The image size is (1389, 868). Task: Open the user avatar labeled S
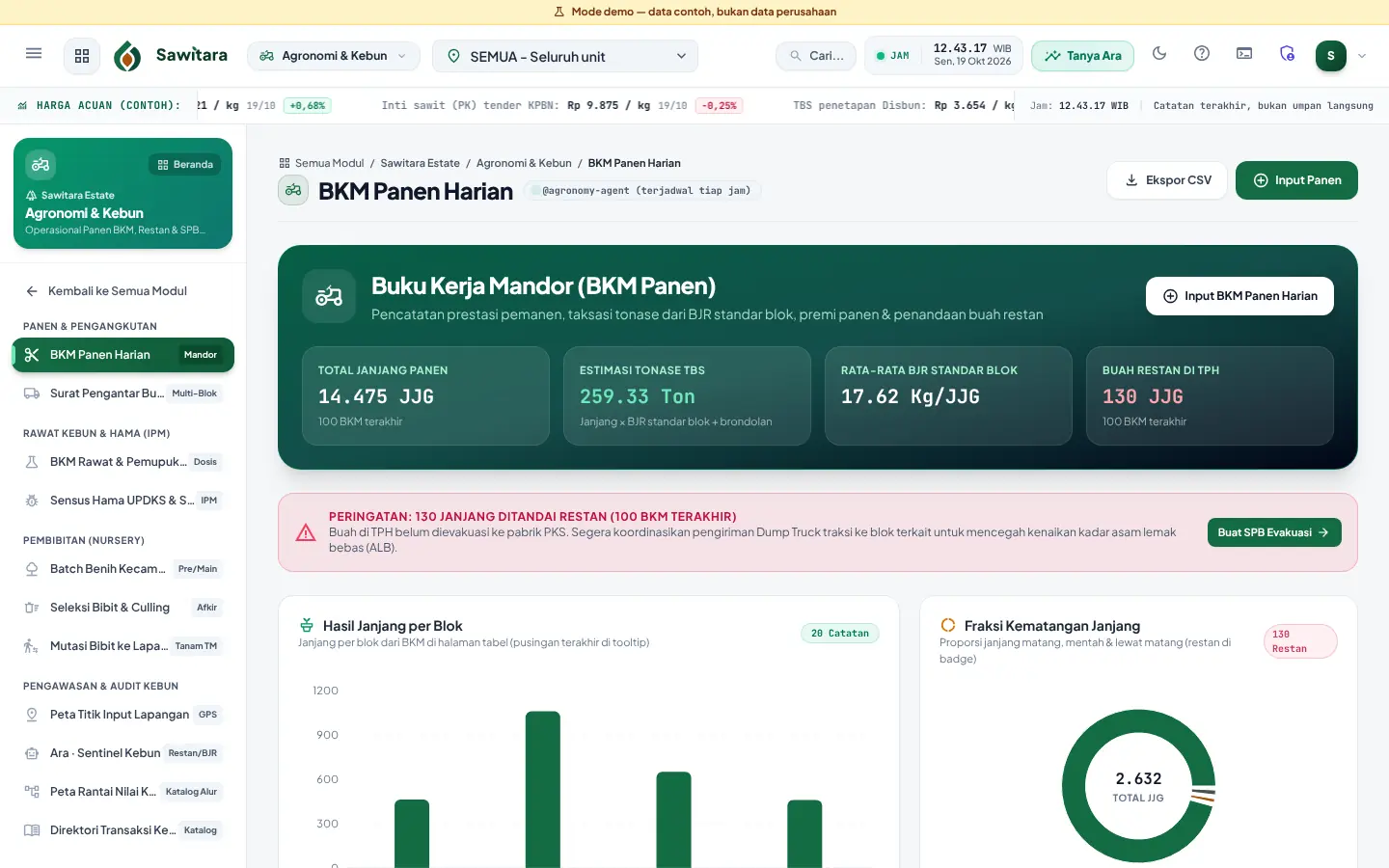point(1331,56)
